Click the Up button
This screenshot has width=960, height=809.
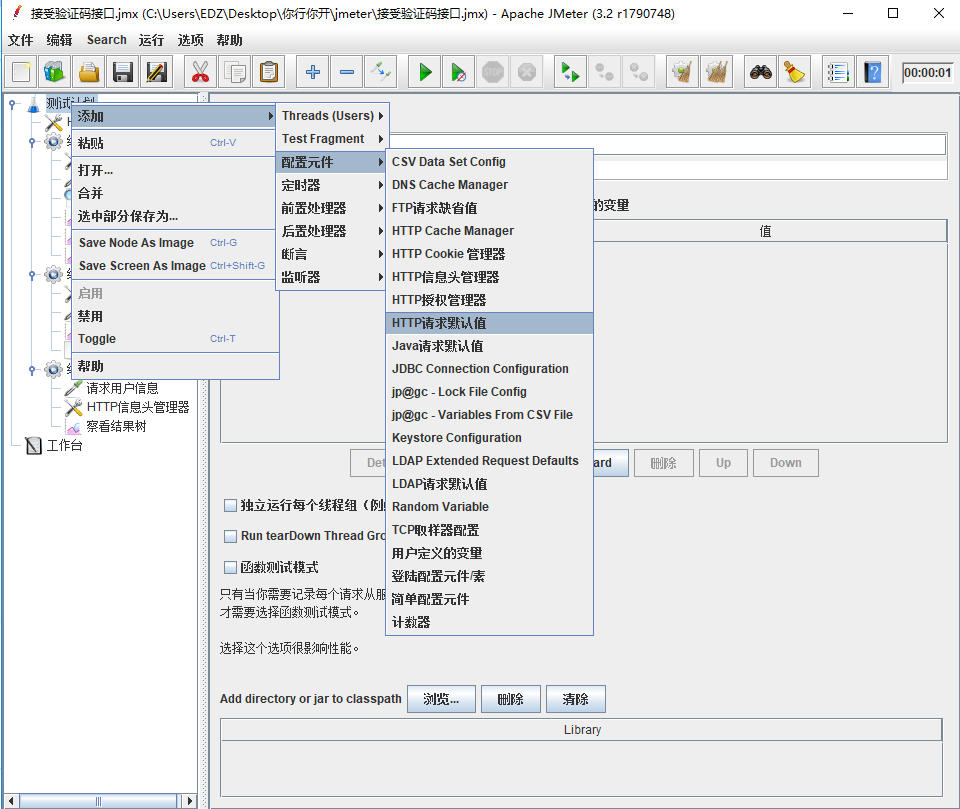point(723,463)
